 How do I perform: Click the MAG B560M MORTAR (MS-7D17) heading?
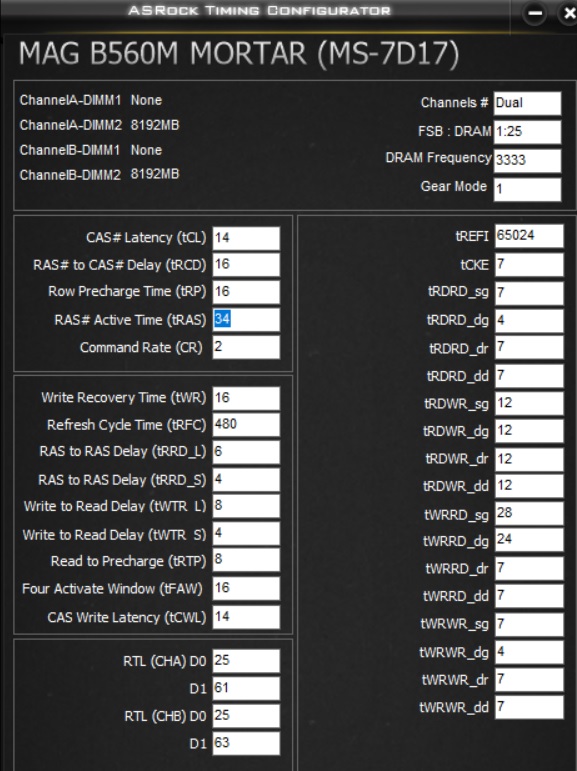(239, 54)
